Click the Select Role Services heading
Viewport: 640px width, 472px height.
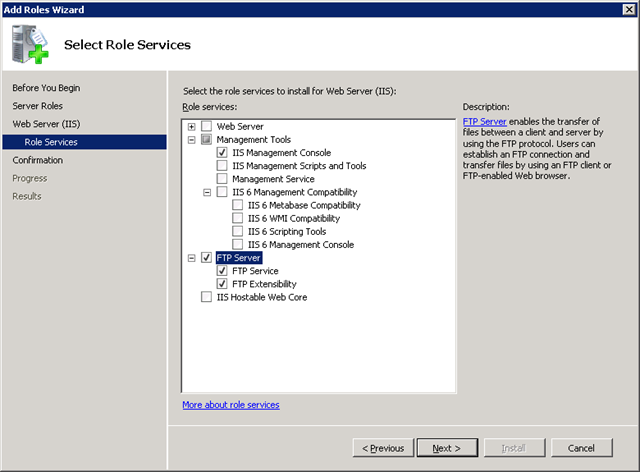click(x=127, y=45)
